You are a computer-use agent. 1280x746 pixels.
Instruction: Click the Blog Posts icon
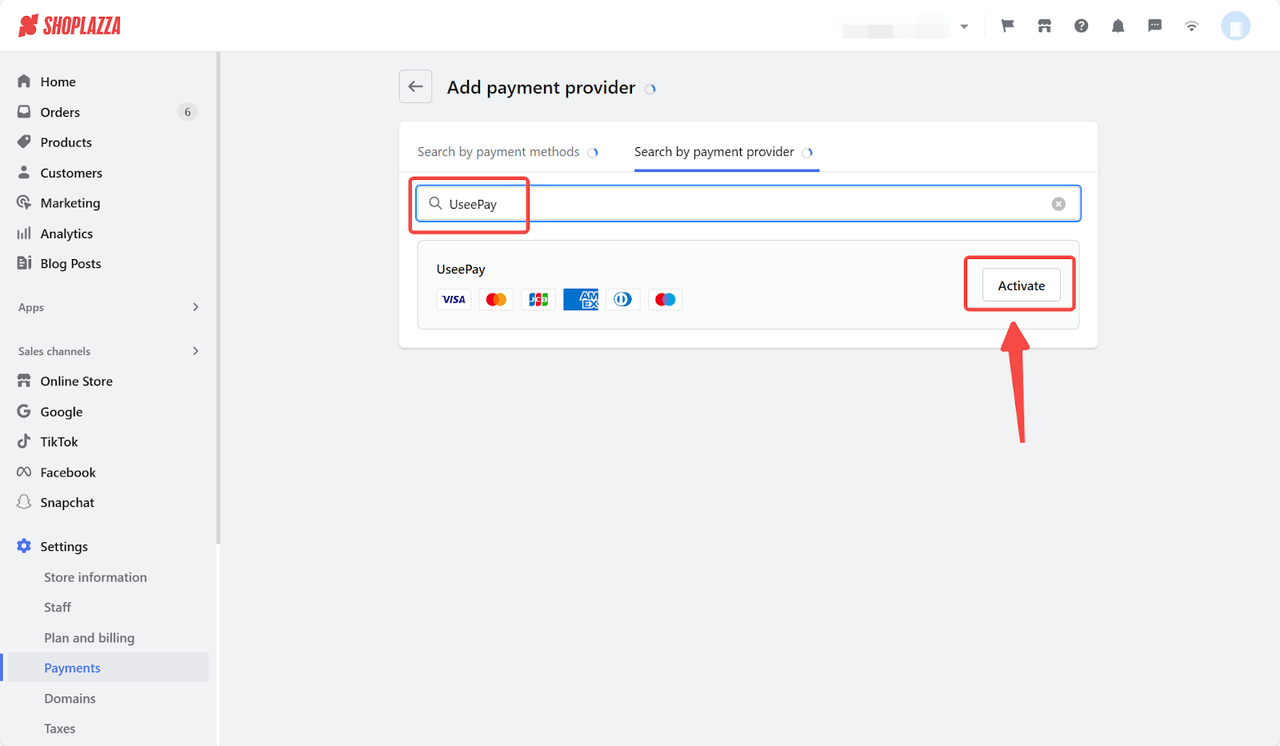24,264
